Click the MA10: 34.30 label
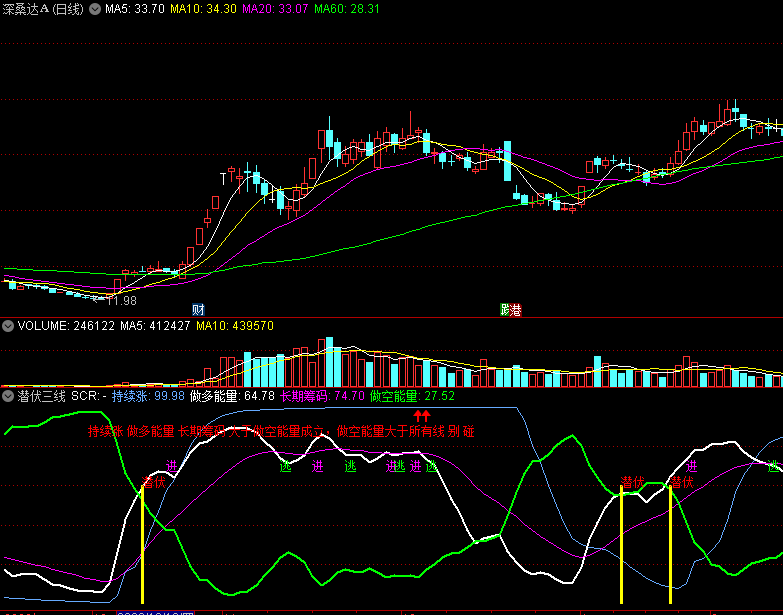Screen dimensions: 783x615 tap(203, 9)
